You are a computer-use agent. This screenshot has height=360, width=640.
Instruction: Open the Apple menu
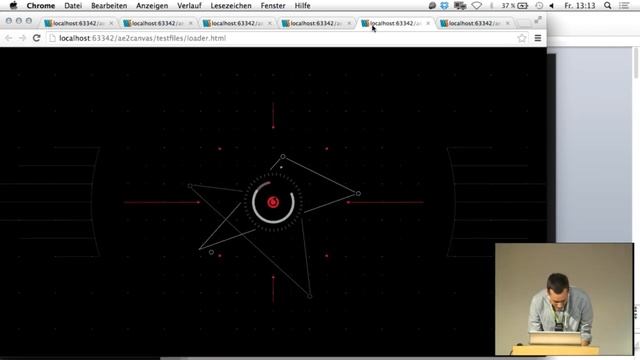13,5
